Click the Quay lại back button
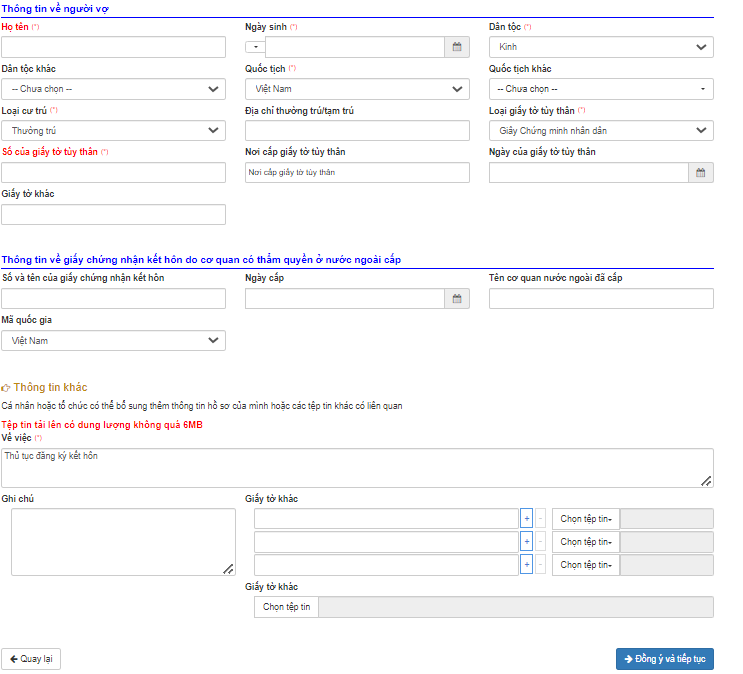 (31, 659)
